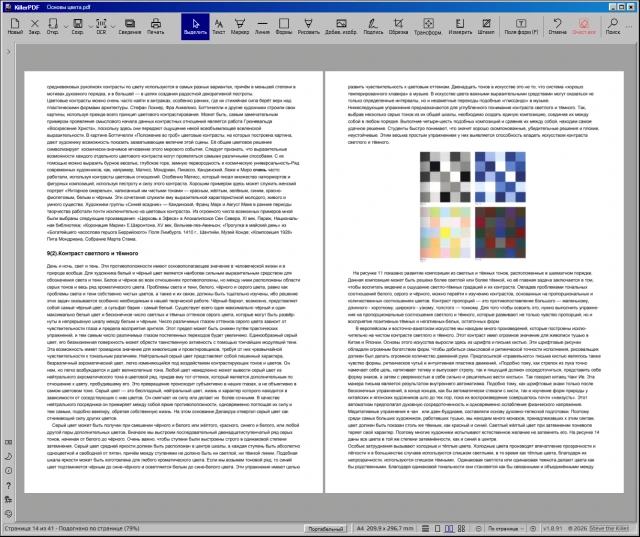Close the file using Закр. button
The image size is (640, 537).
tap(35, 27)
